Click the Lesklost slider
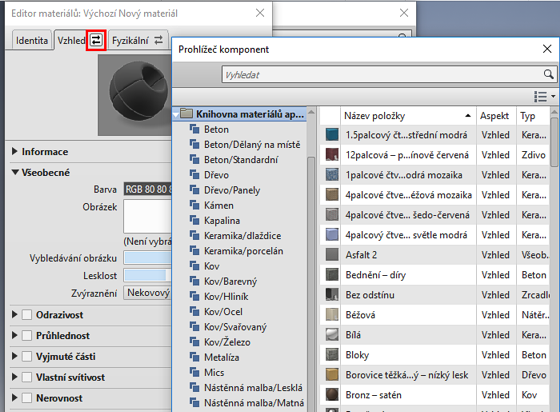Image resolution: width=560 pixels, height=412 pixels. [148, 275]
